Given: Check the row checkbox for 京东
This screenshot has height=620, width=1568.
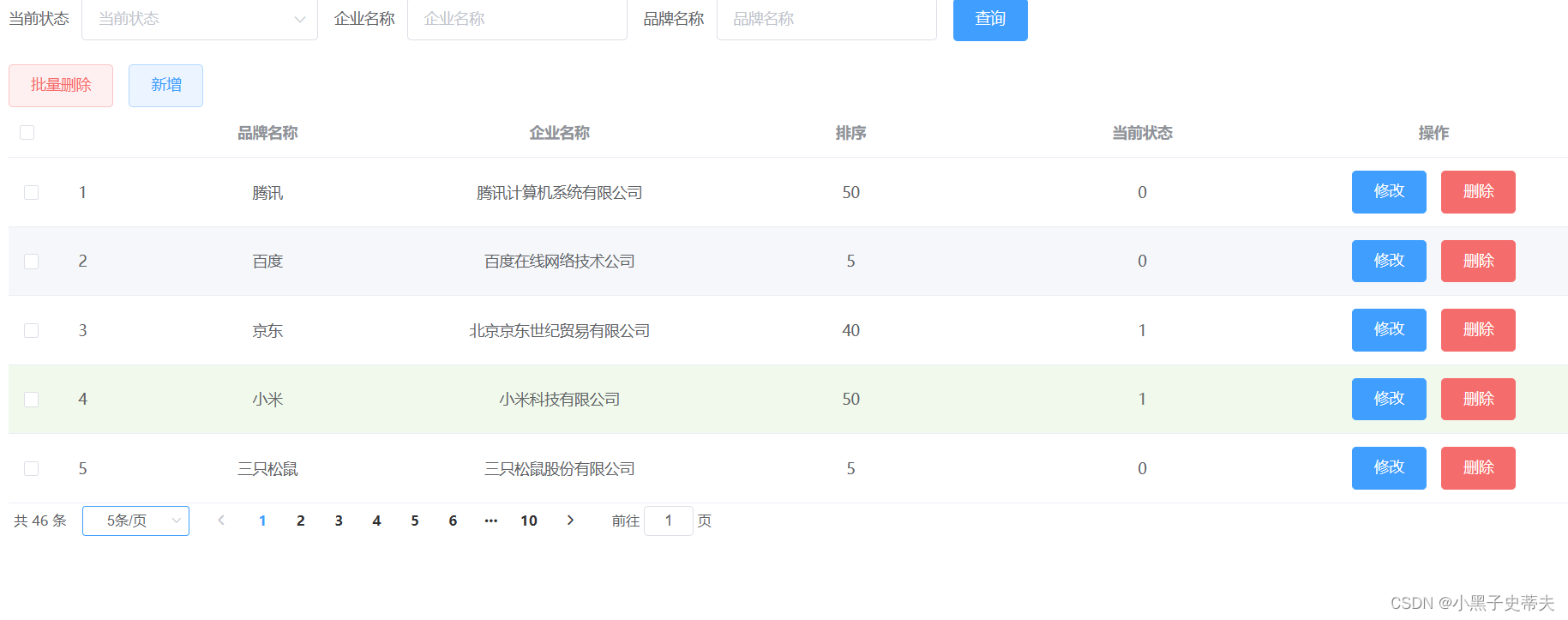Looking at the screenshot, I should click(32, 330).
